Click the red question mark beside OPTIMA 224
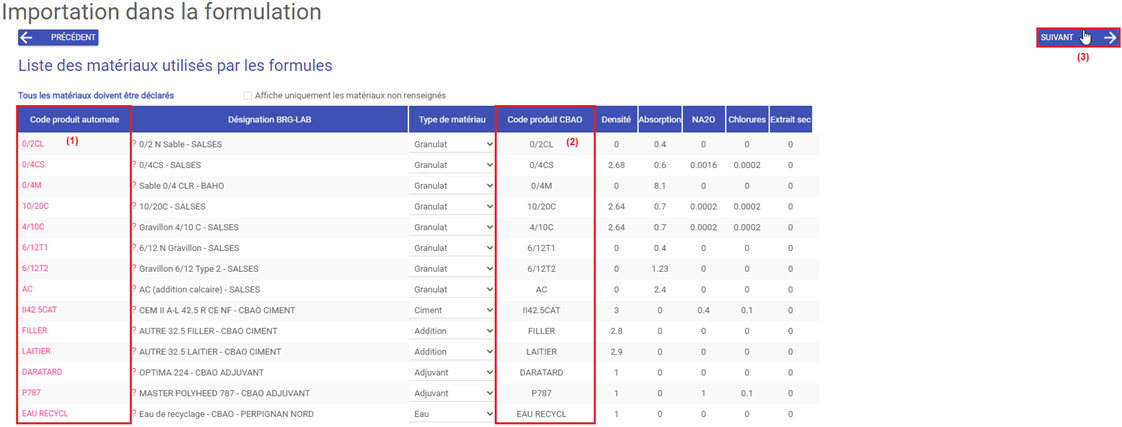This screenshot has width=1122, height=427. [134, 371]
